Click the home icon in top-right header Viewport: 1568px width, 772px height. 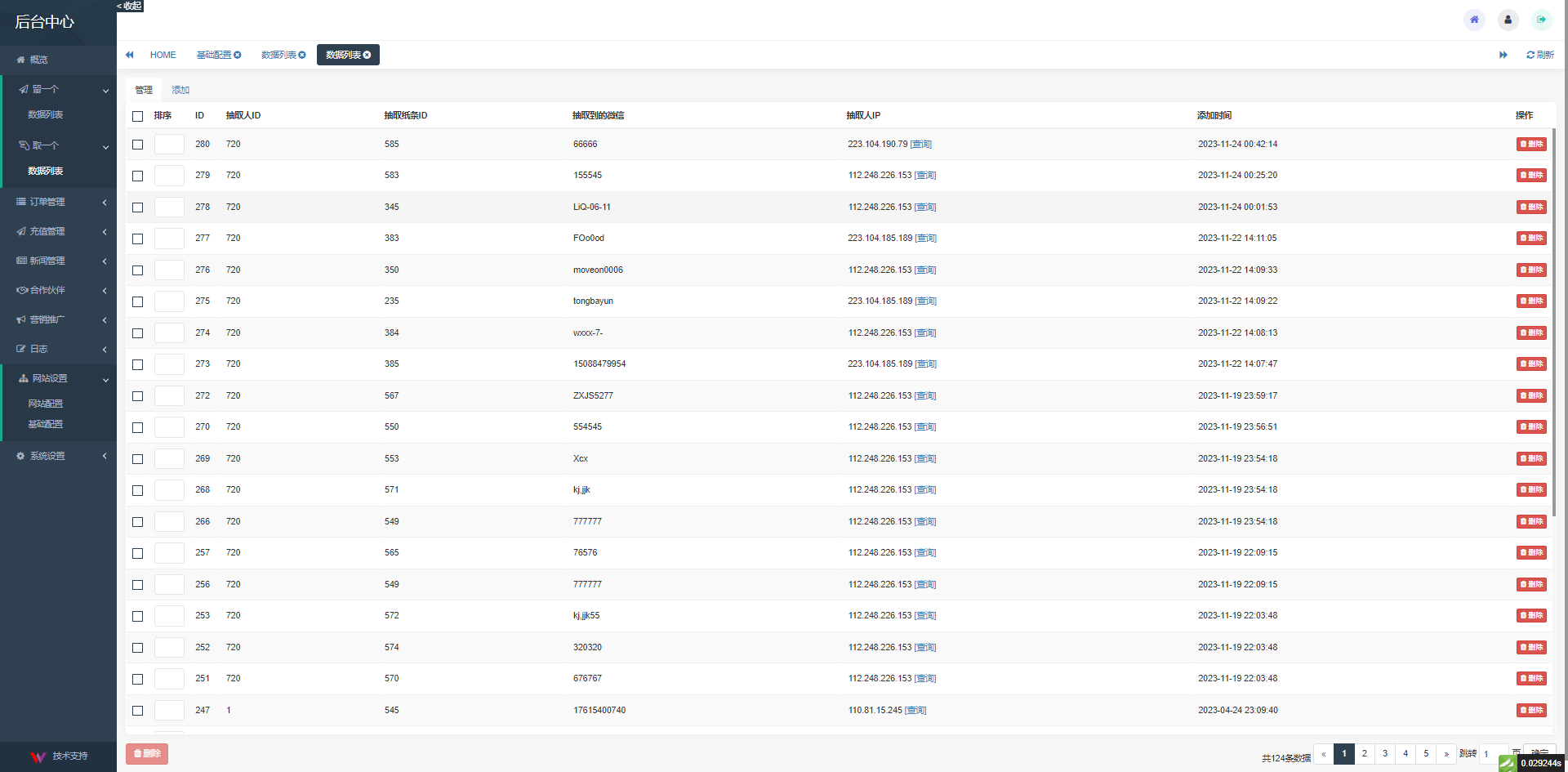[1474, 20]
